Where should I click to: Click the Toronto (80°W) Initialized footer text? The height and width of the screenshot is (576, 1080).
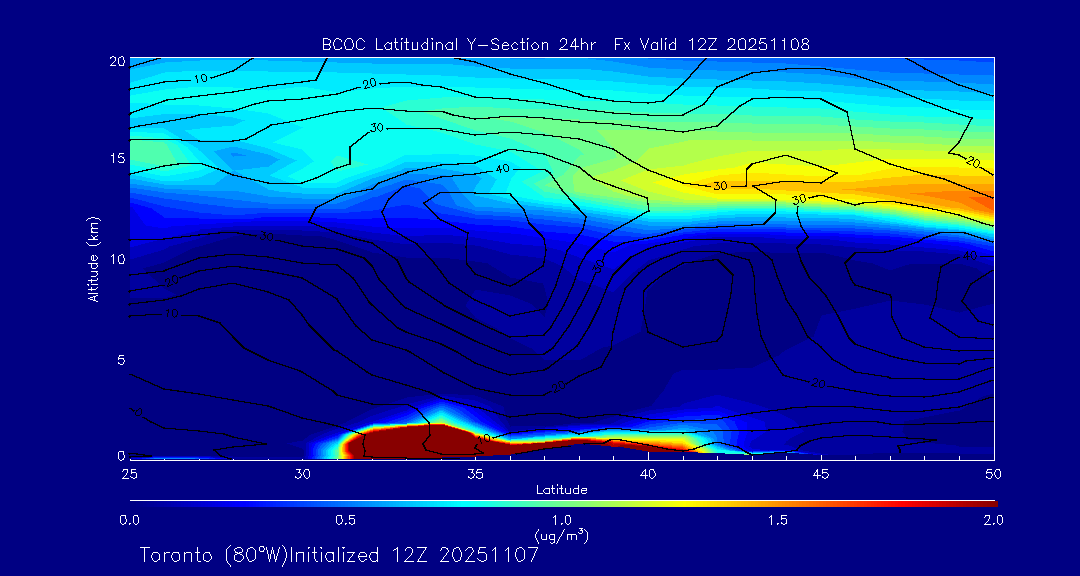click(339, 555)
